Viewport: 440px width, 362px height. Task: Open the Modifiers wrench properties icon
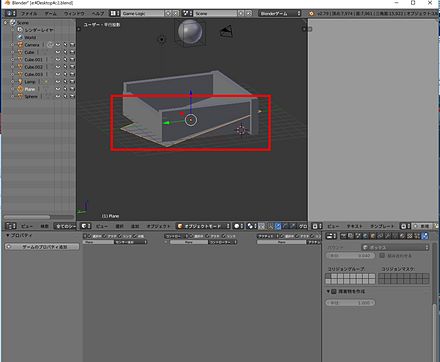(x=387, y=236)
